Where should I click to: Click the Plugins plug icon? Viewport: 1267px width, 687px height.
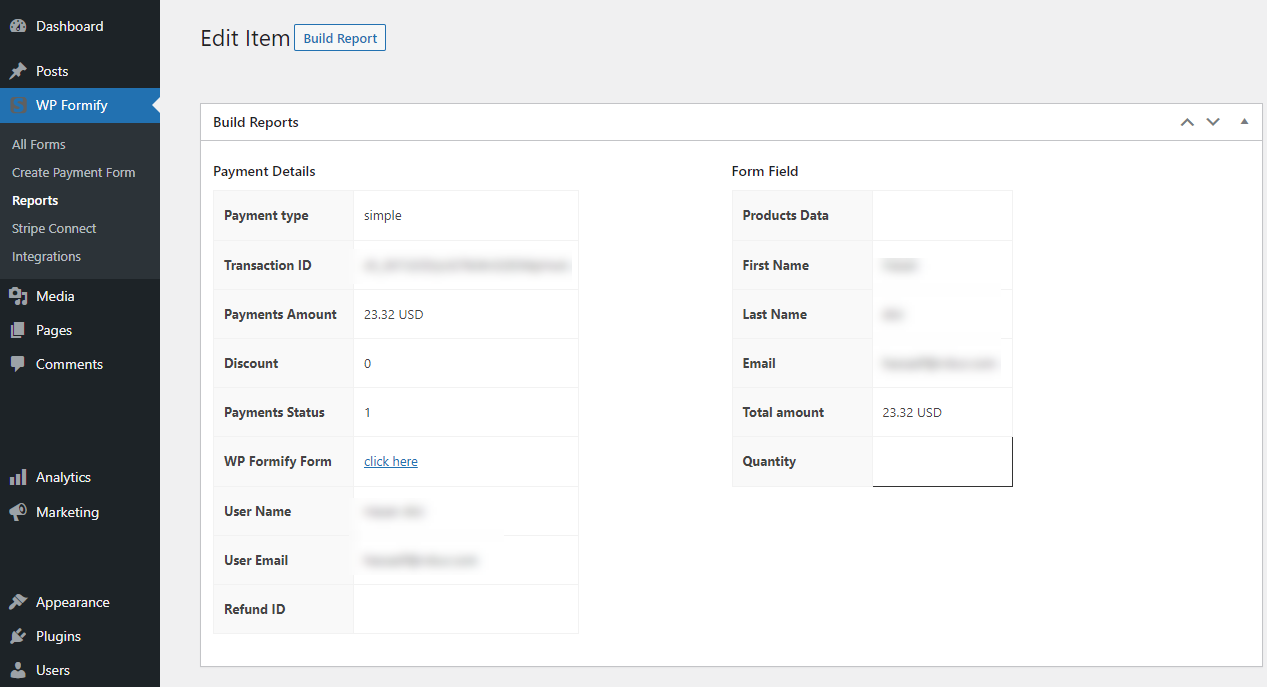(18, 636)
